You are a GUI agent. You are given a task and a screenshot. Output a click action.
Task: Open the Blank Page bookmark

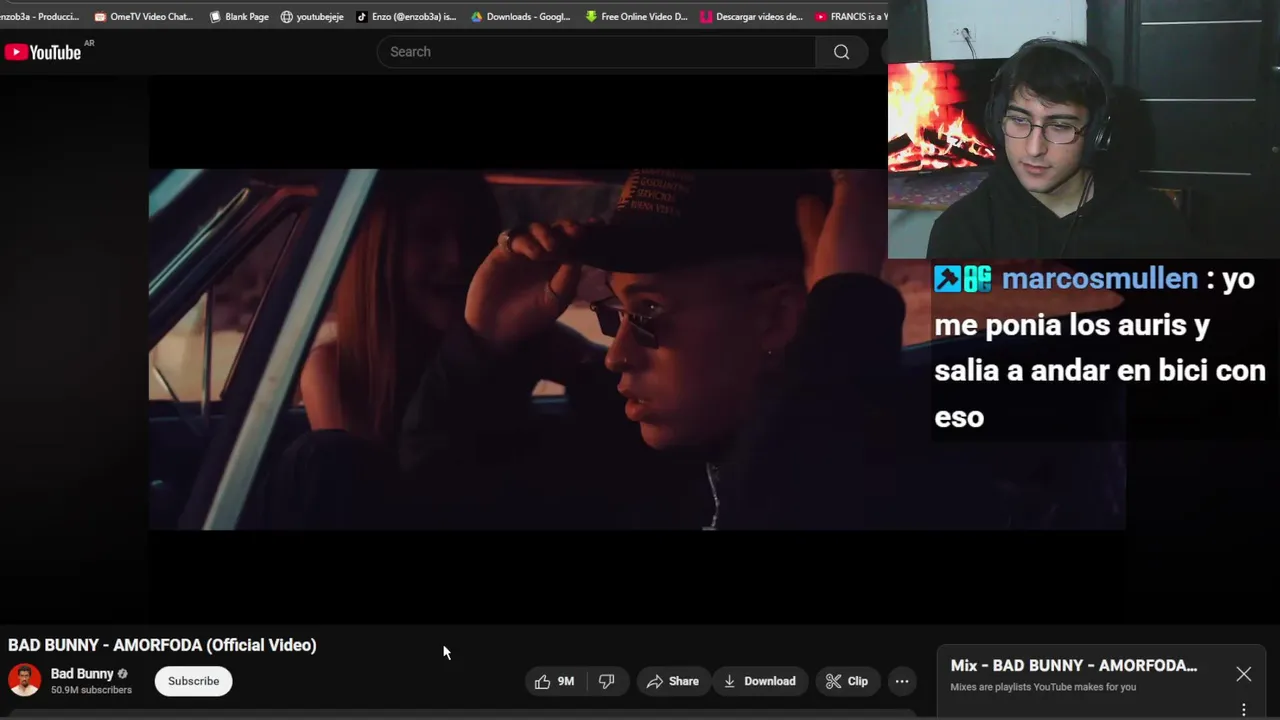pos(238,16)
